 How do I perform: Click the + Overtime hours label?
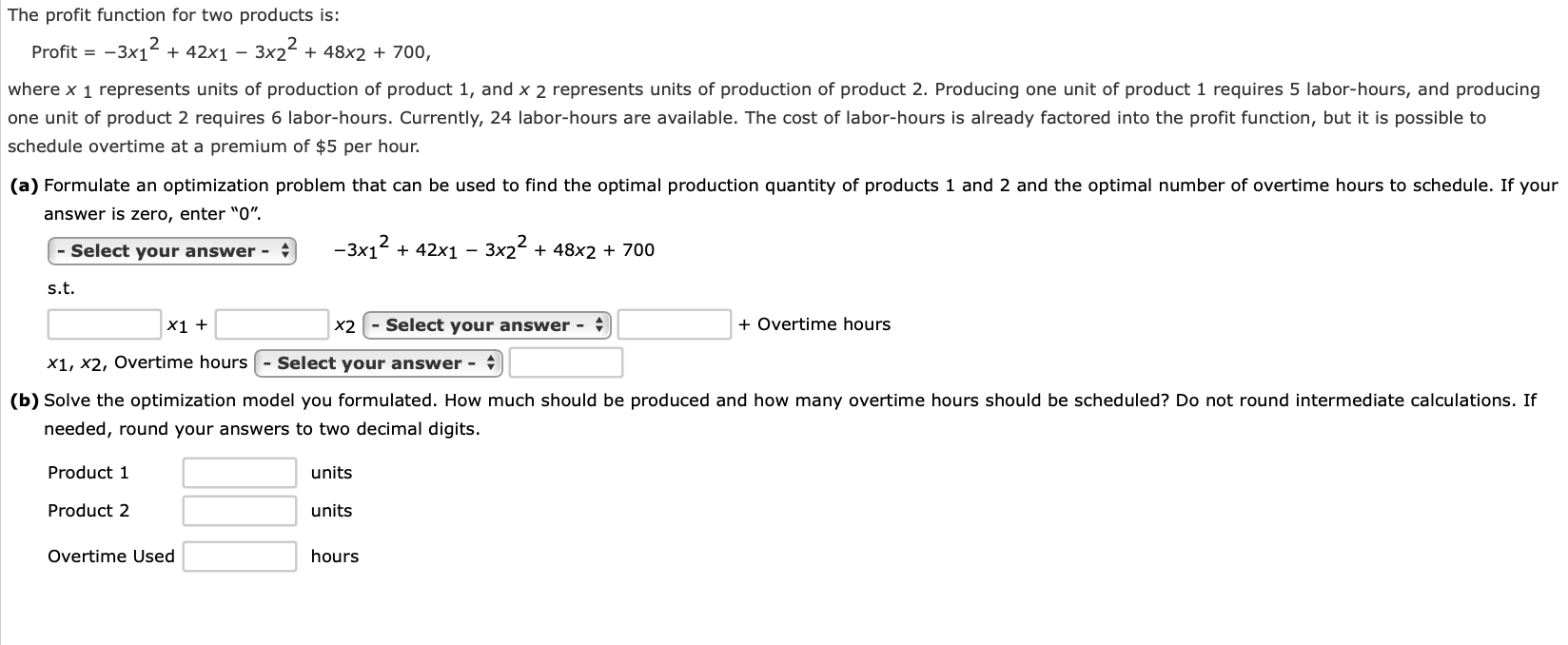813,323
